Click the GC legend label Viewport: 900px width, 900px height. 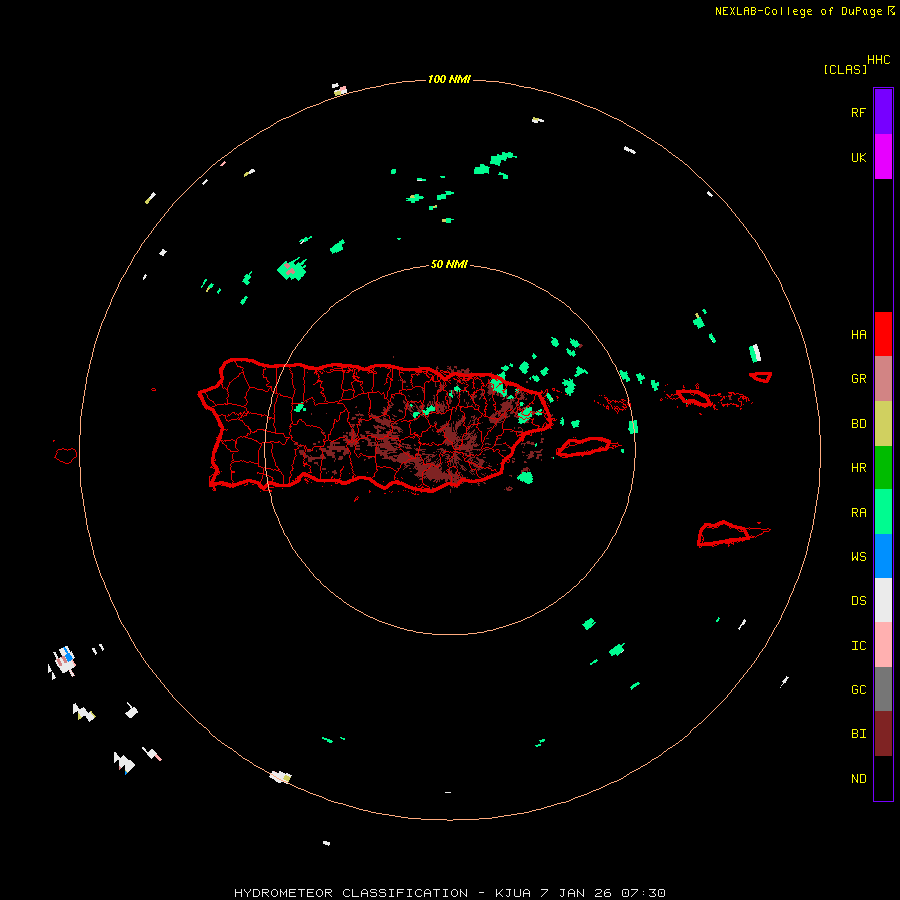click(858, 690)
